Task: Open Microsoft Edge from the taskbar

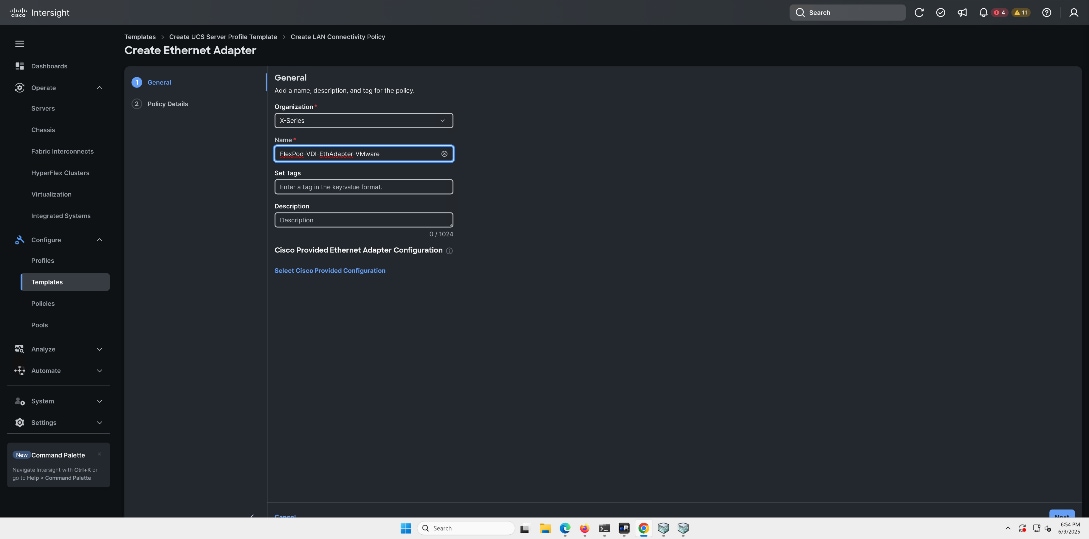Action: [565, 529]
